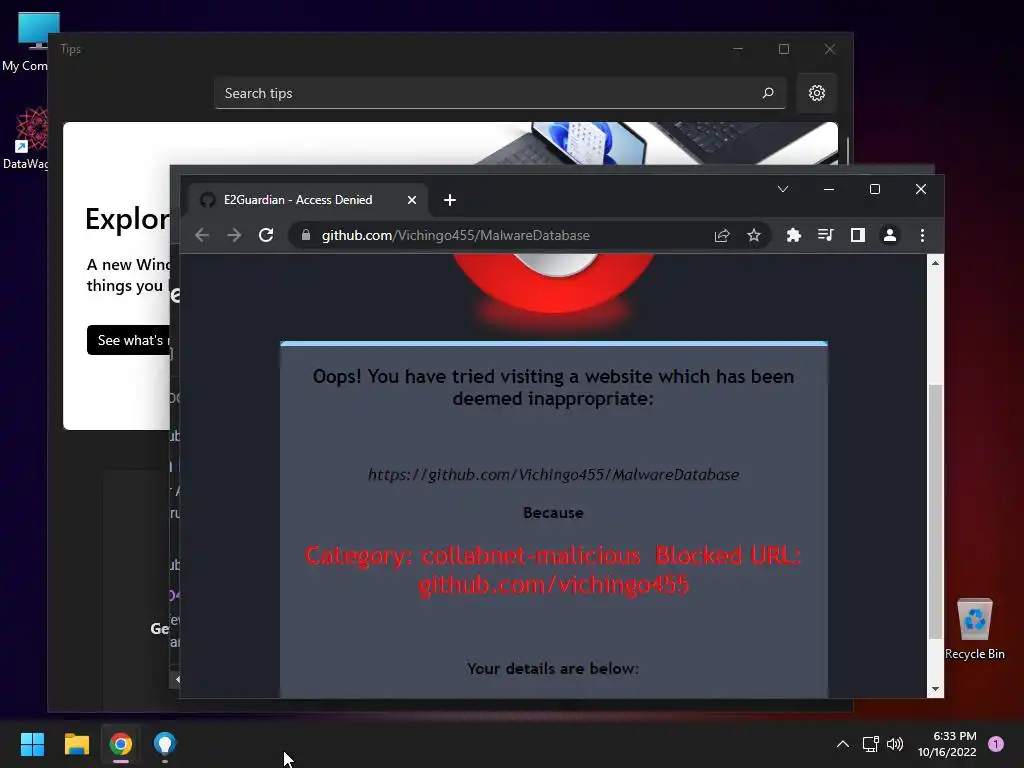Select the DataWag desktop shortcut
This screenshot has height=768, width=1024.
(26, 139)
